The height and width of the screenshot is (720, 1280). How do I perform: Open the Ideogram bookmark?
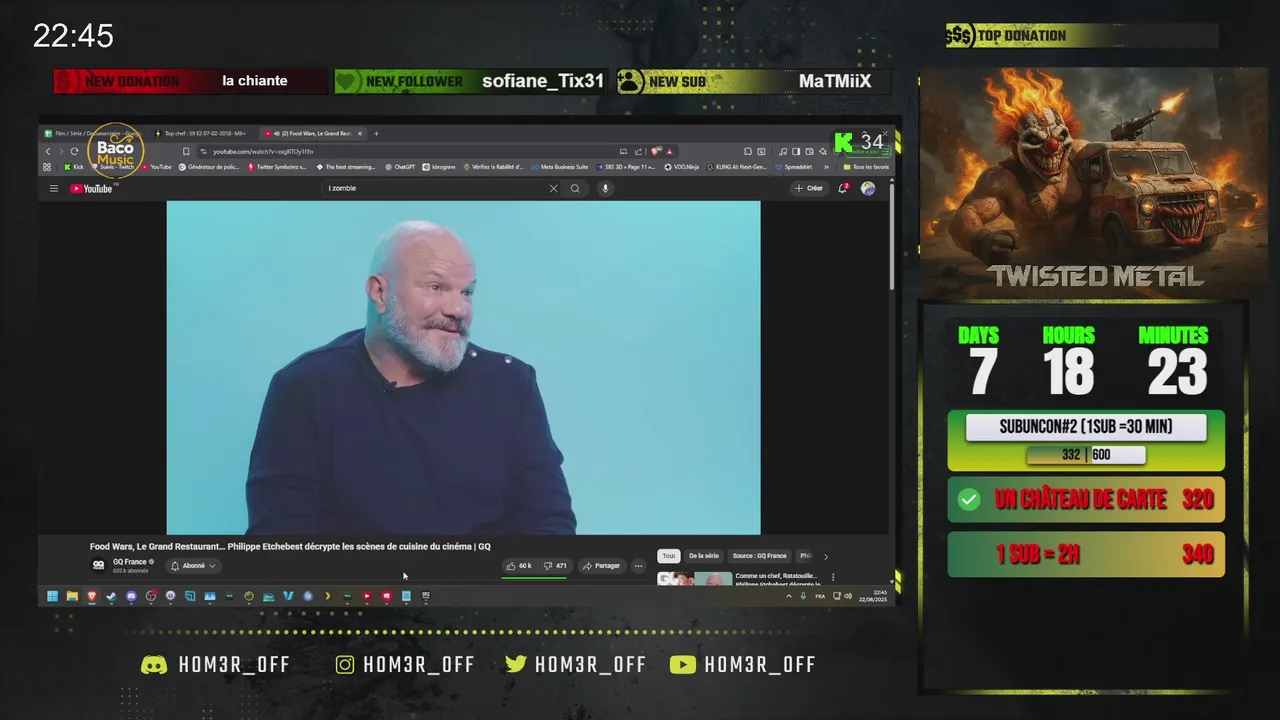(438, 167)
